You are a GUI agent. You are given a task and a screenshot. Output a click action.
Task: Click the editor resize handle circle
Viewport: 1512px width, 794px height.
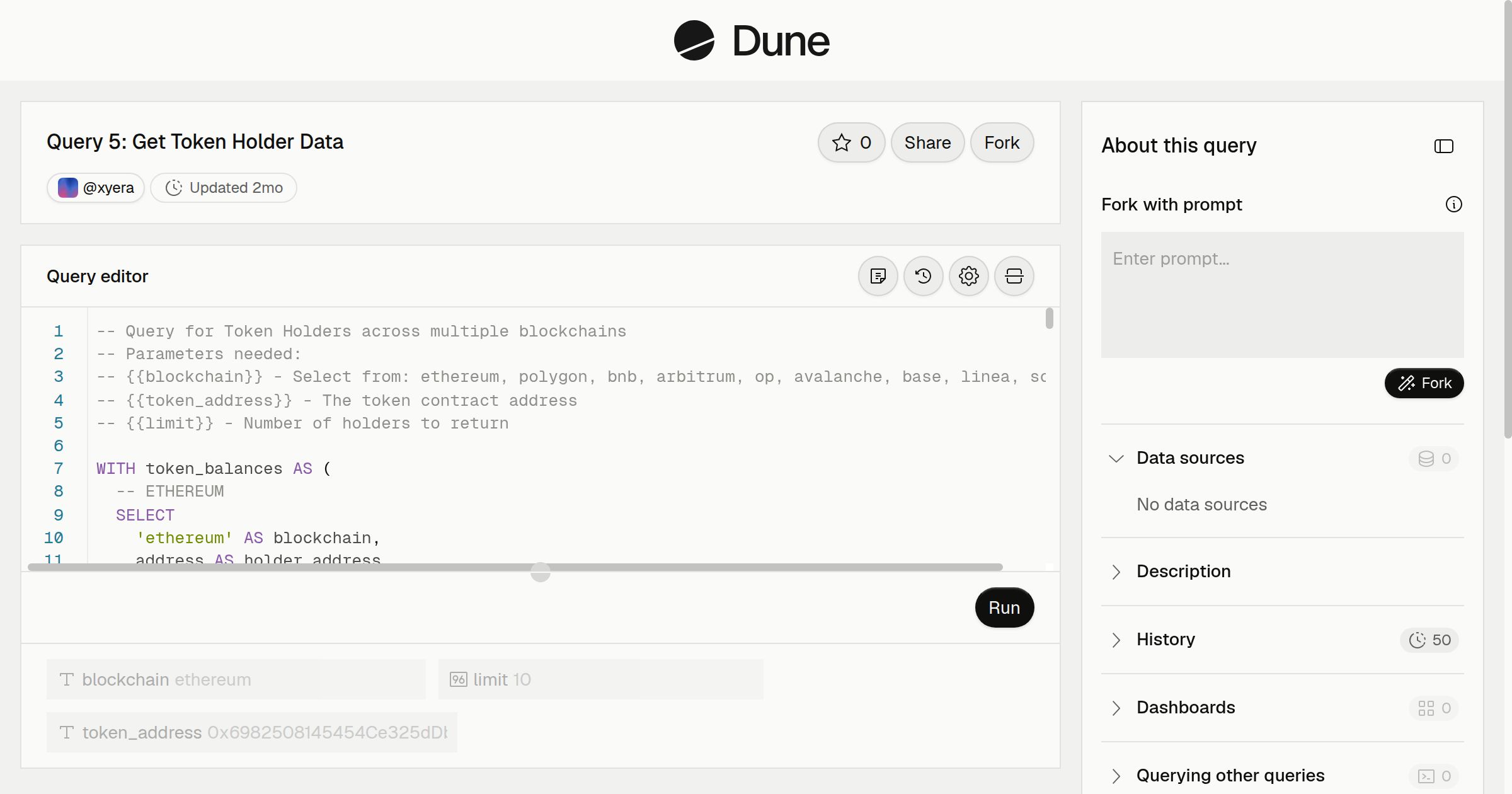(x=541, y=572)
